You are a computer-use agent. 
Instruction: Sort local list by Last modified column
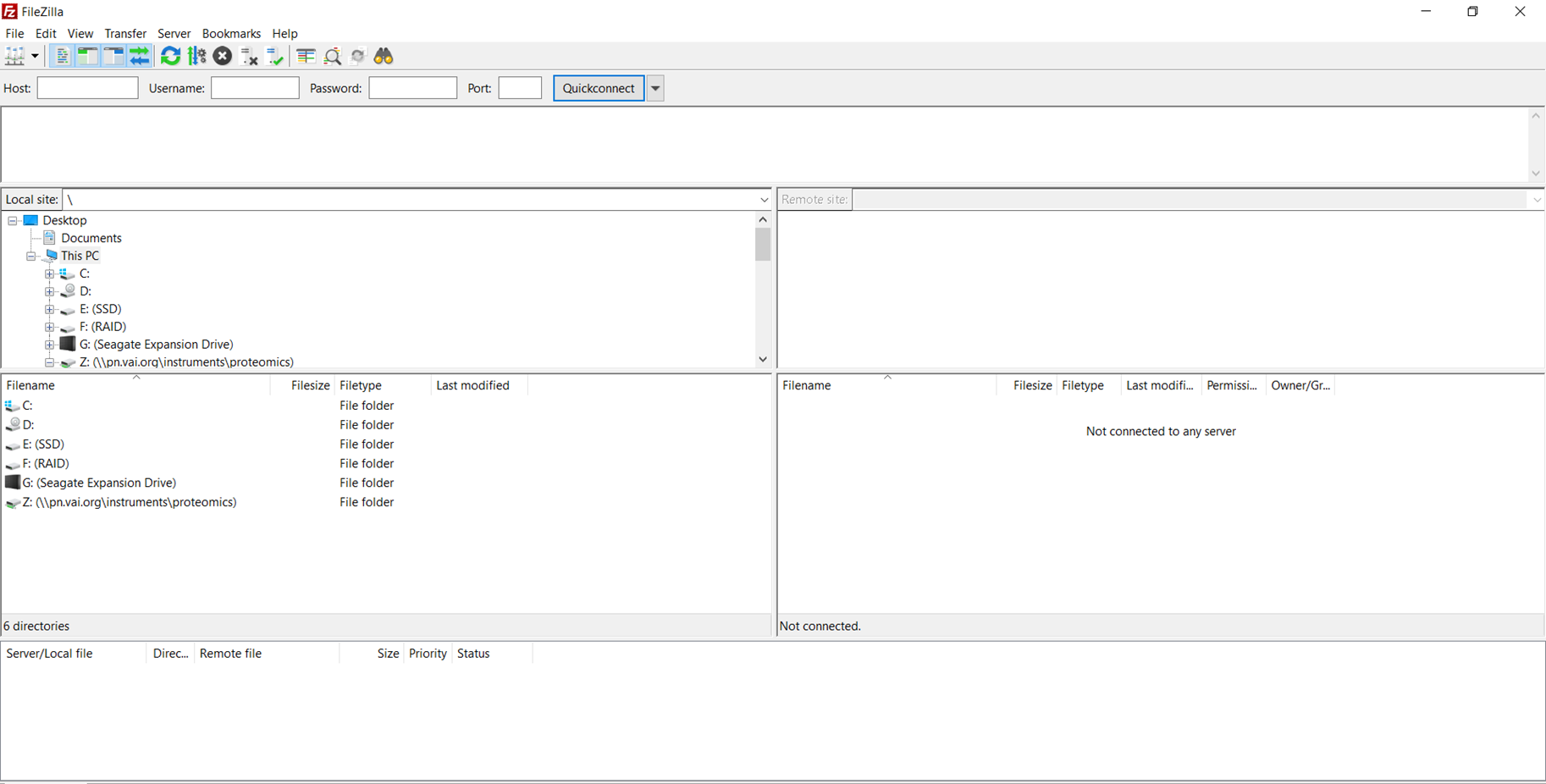tap(479, 385)
